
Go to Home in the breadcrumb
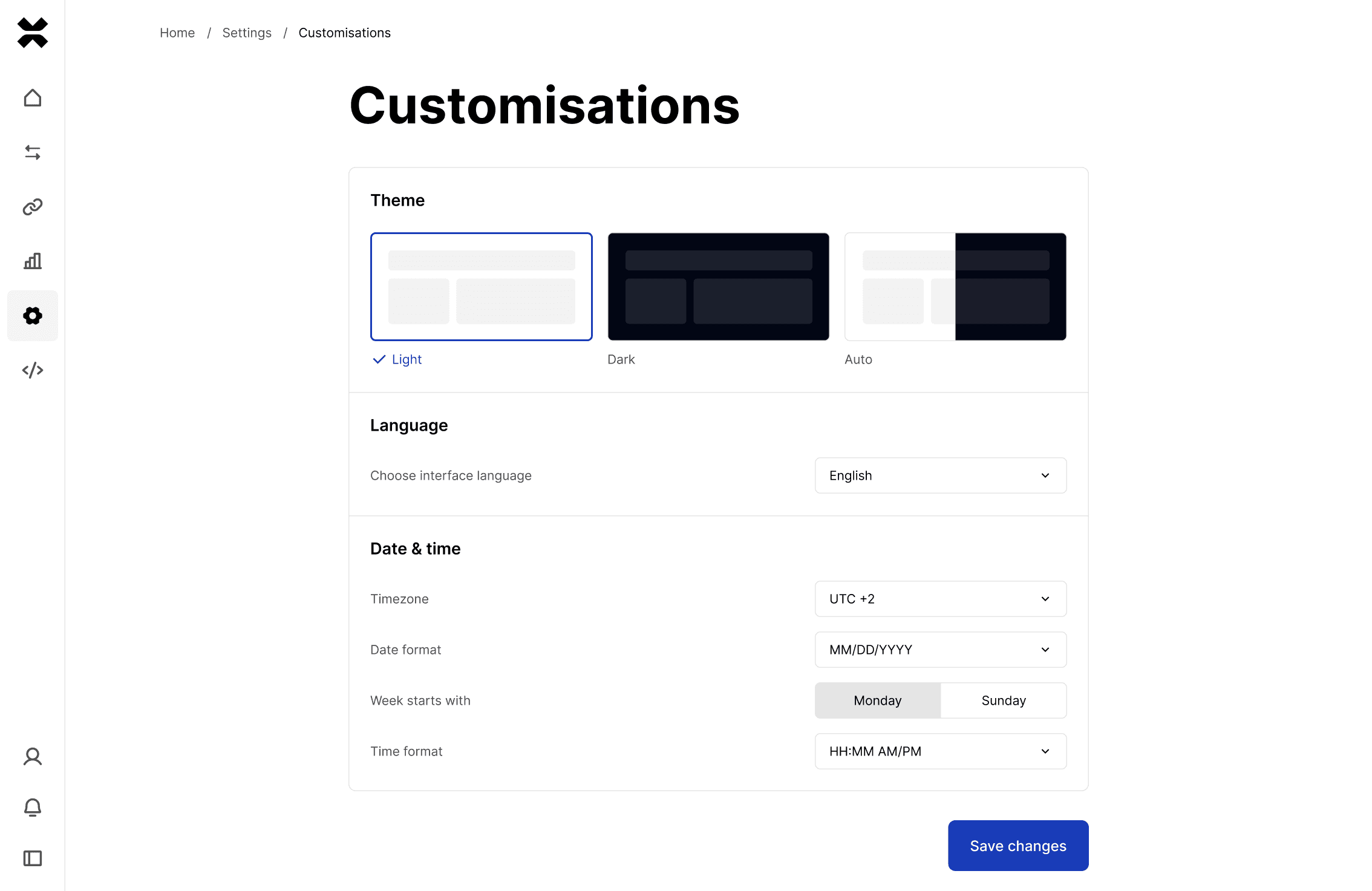(177, 33)
